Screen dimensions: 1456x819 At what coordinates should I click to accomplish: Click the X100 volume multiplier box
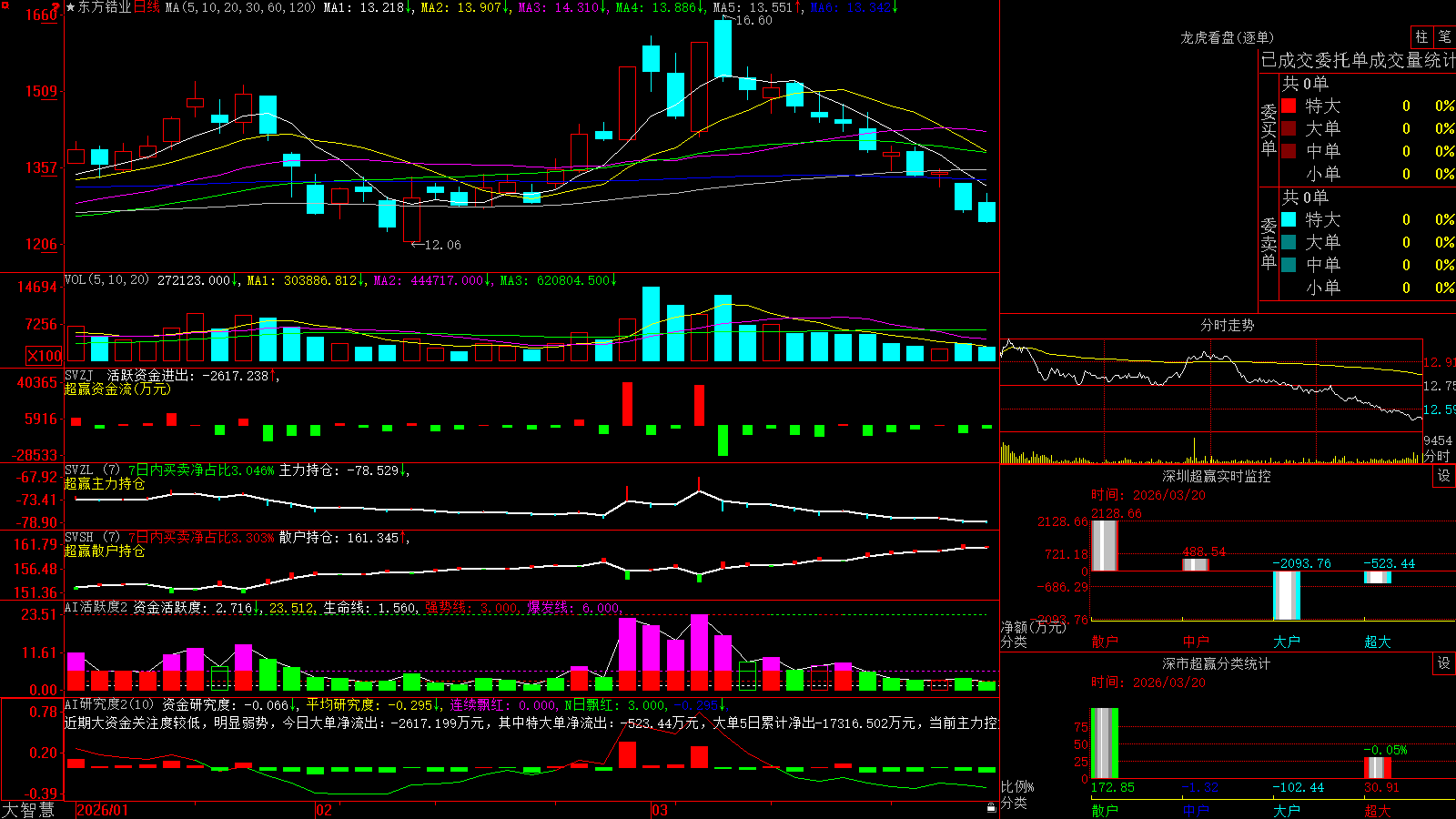(45, 356)
